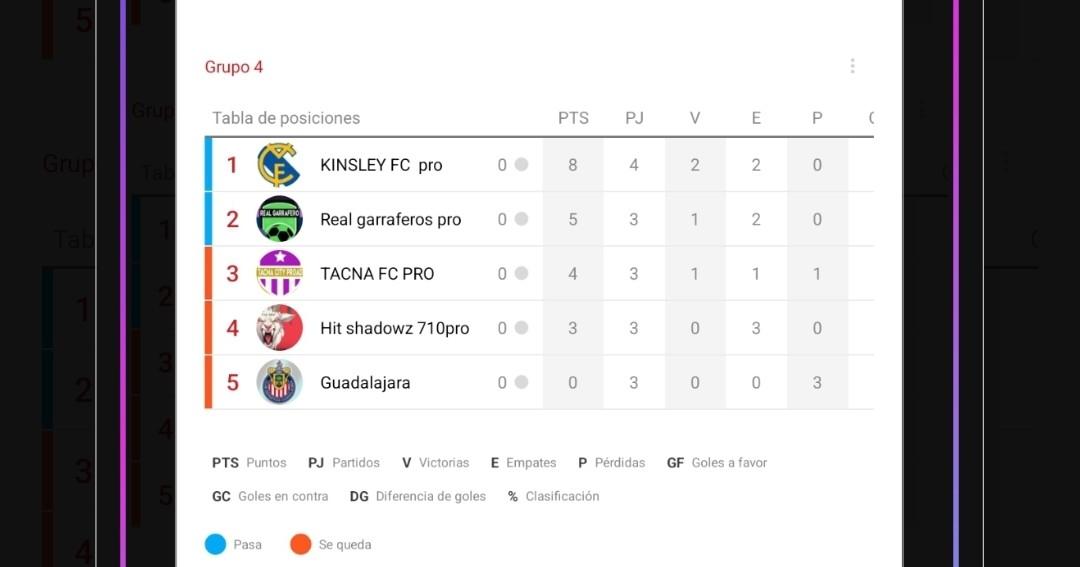The height and width of the screenshot is (567, 1080).
Task: Click the grey status dot beside KINSLEY FC
Action: coord(521,165)
